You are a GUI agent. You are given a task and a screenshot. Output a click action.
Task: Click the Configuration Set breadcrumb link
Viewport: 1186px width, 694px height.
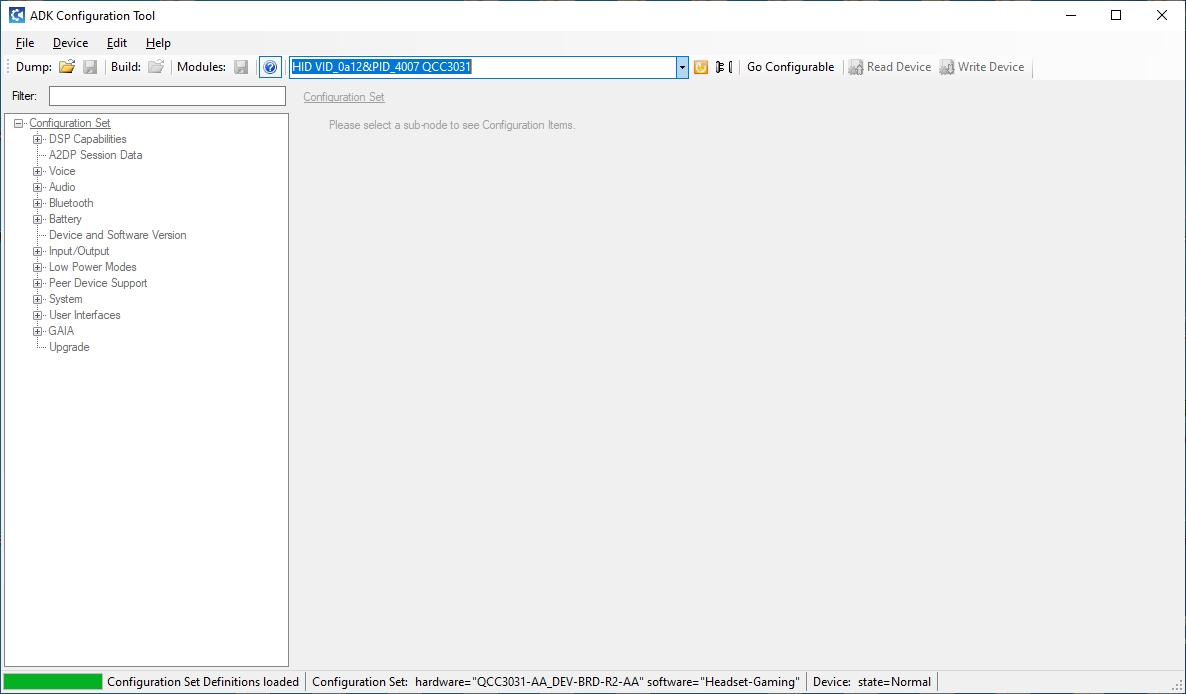[343, 97]
